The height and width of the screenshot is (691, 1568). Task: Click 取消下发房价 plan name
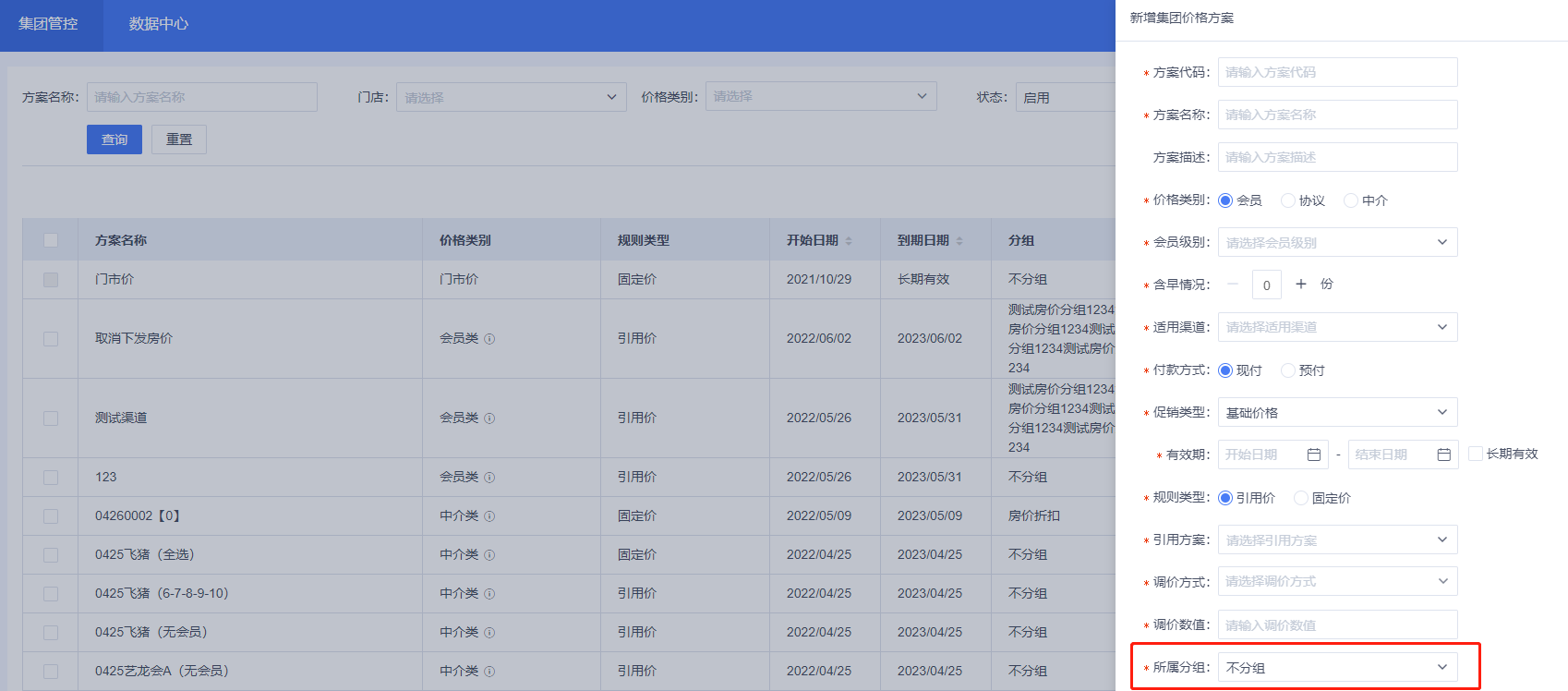coord(134,338)
